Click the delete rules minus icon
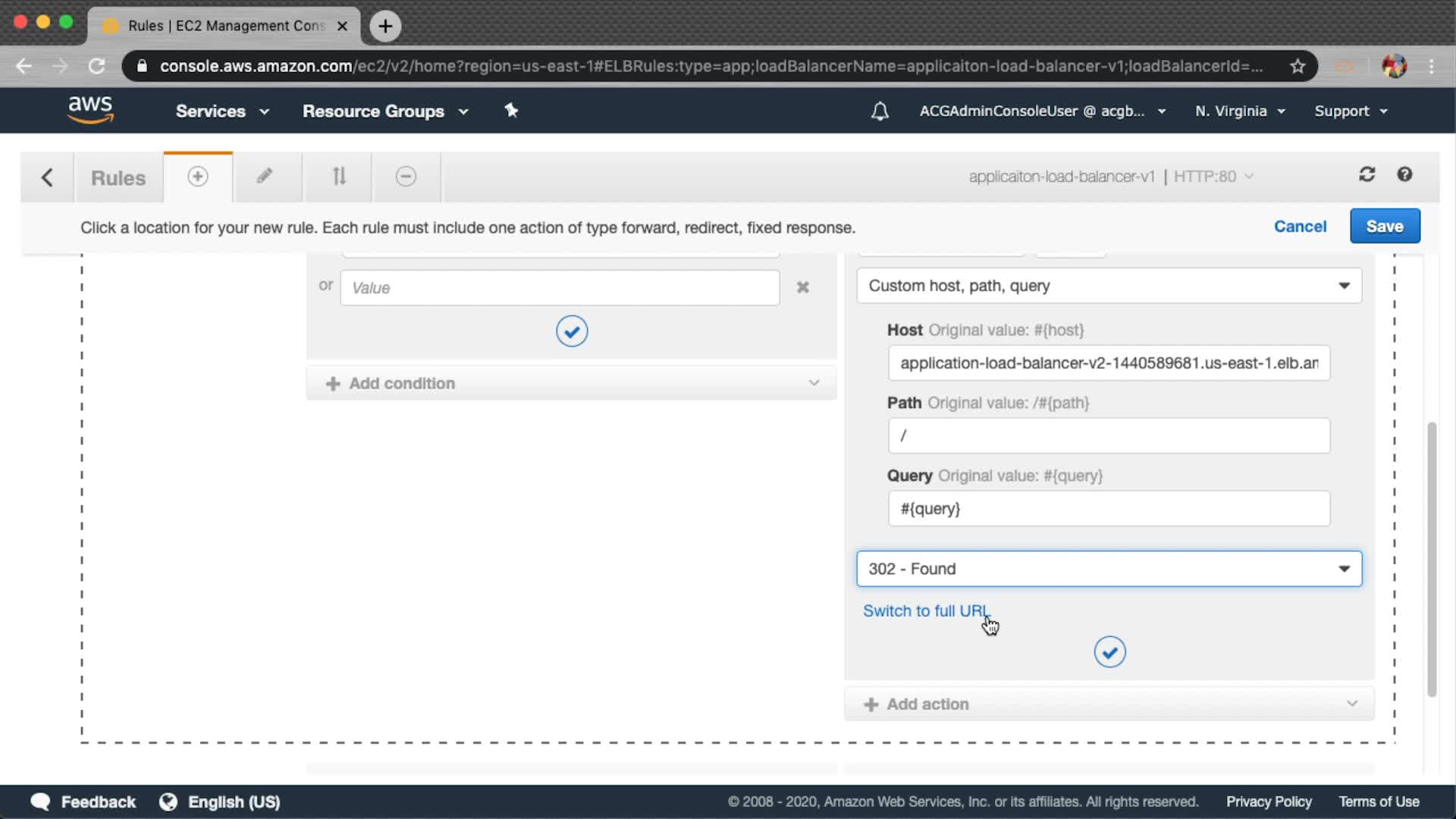This screenshot has height=819, width=1456. (406, 177)
